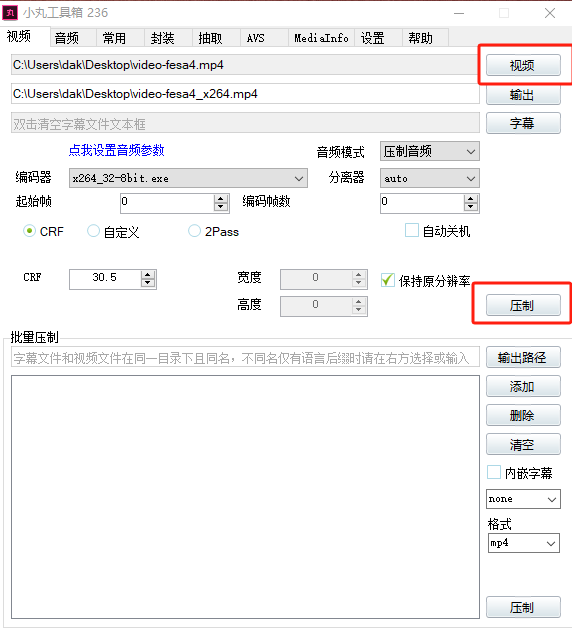
Task: Click the 字幕 button
Action: coord(523,123)
